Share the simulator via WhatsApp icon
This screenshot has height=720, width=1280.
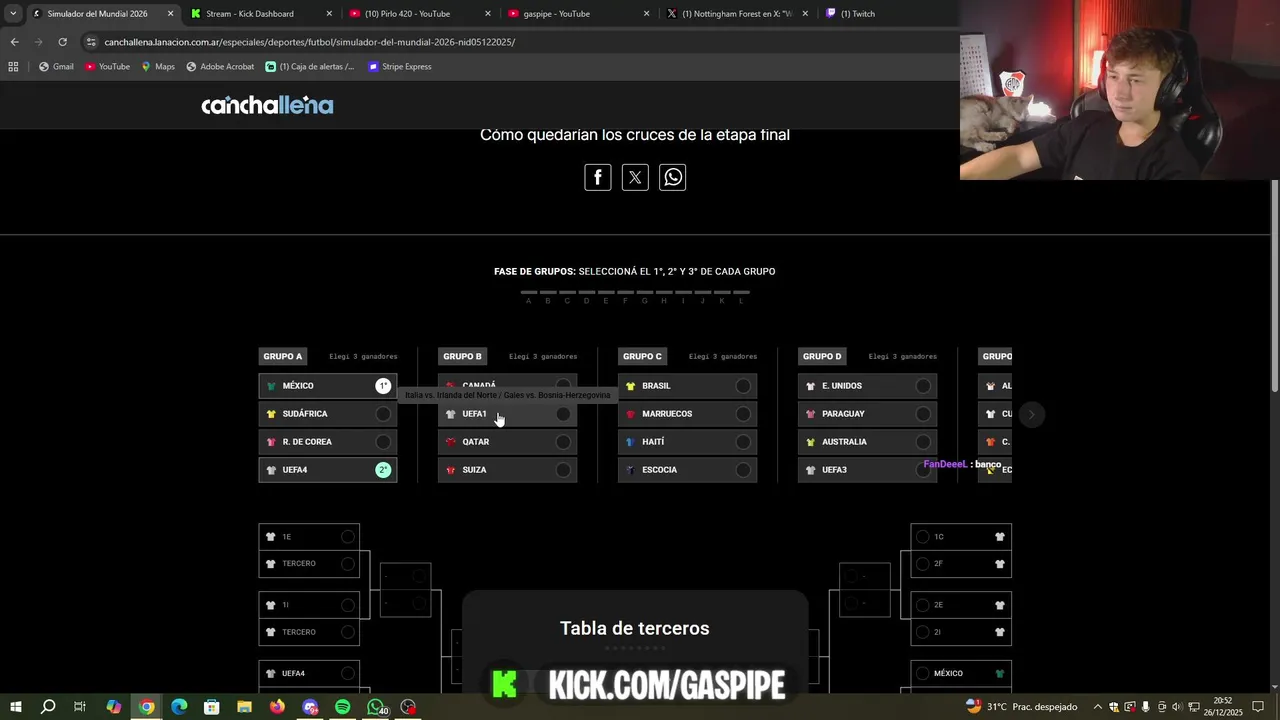pyautogui.click(x=673, y=177)
